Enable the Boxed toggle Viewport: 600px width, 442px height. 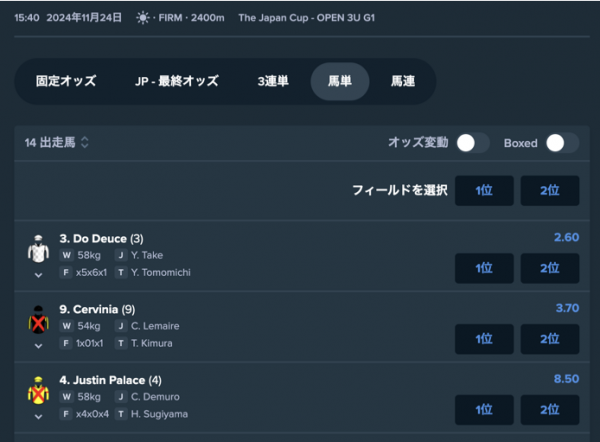(562, 143)
